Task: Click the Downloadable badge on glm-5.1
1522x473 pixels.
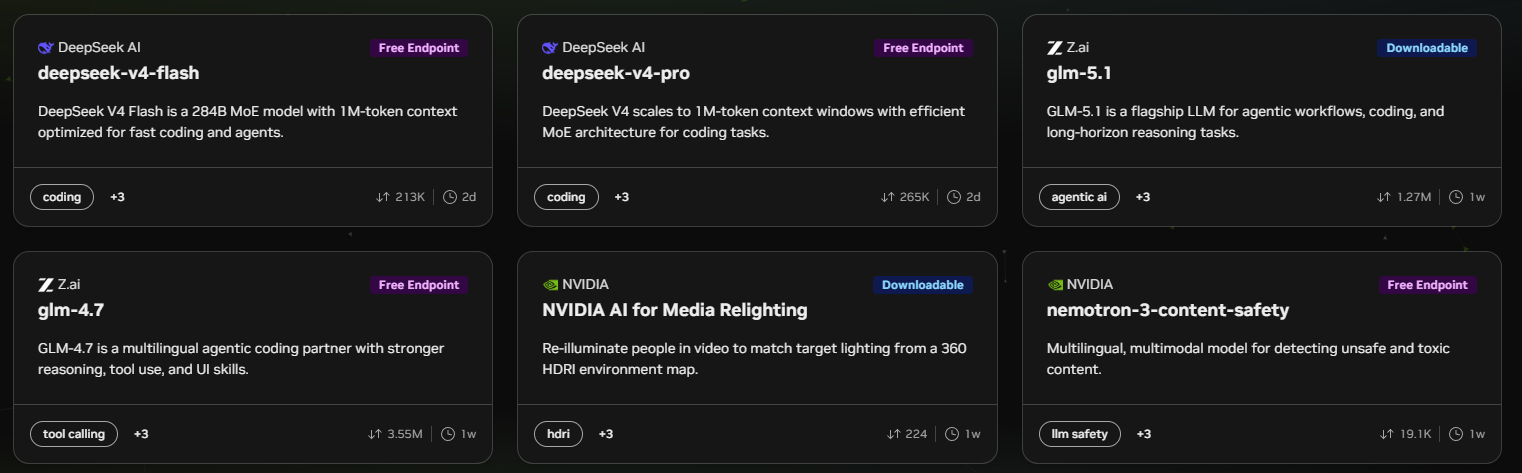Action: (1427, 48)
